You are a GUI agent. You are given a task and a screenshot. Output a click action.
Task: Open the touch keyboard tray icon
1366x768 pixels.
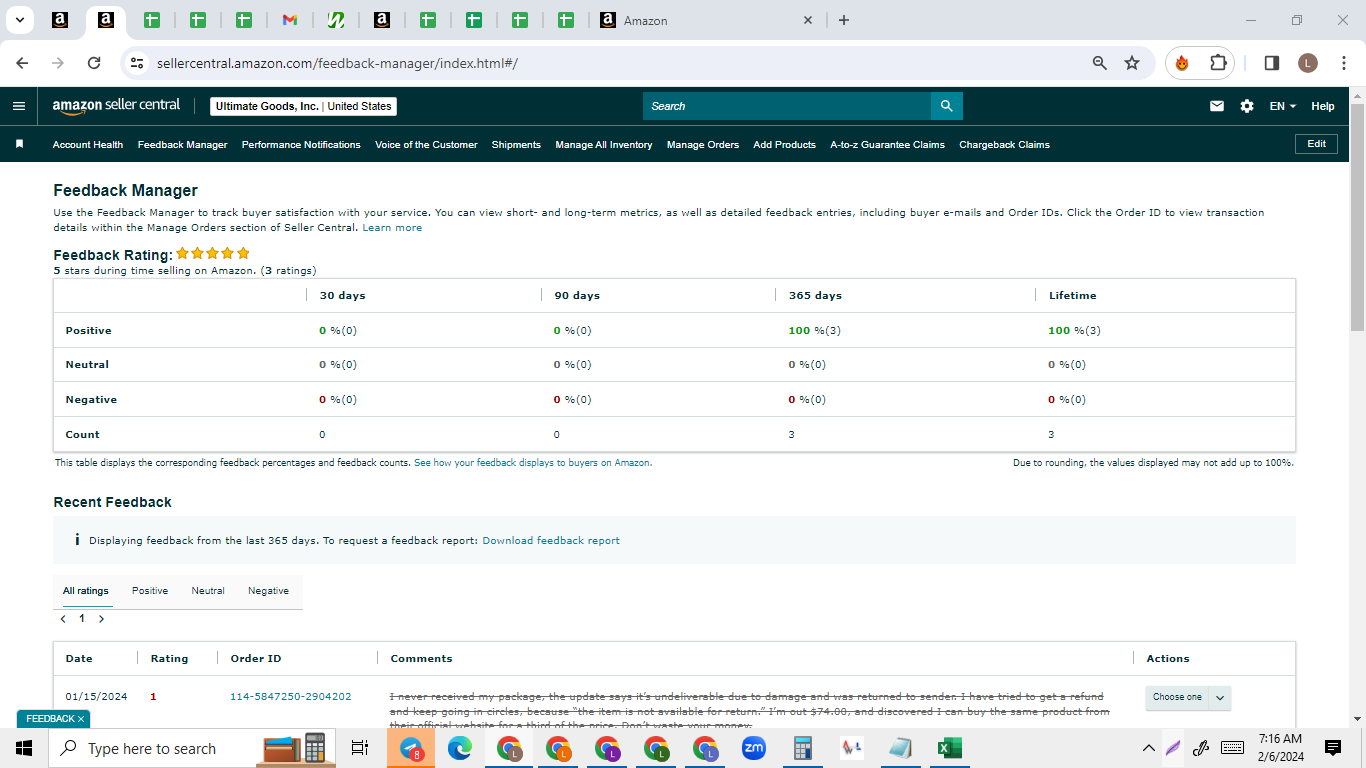1233,748
